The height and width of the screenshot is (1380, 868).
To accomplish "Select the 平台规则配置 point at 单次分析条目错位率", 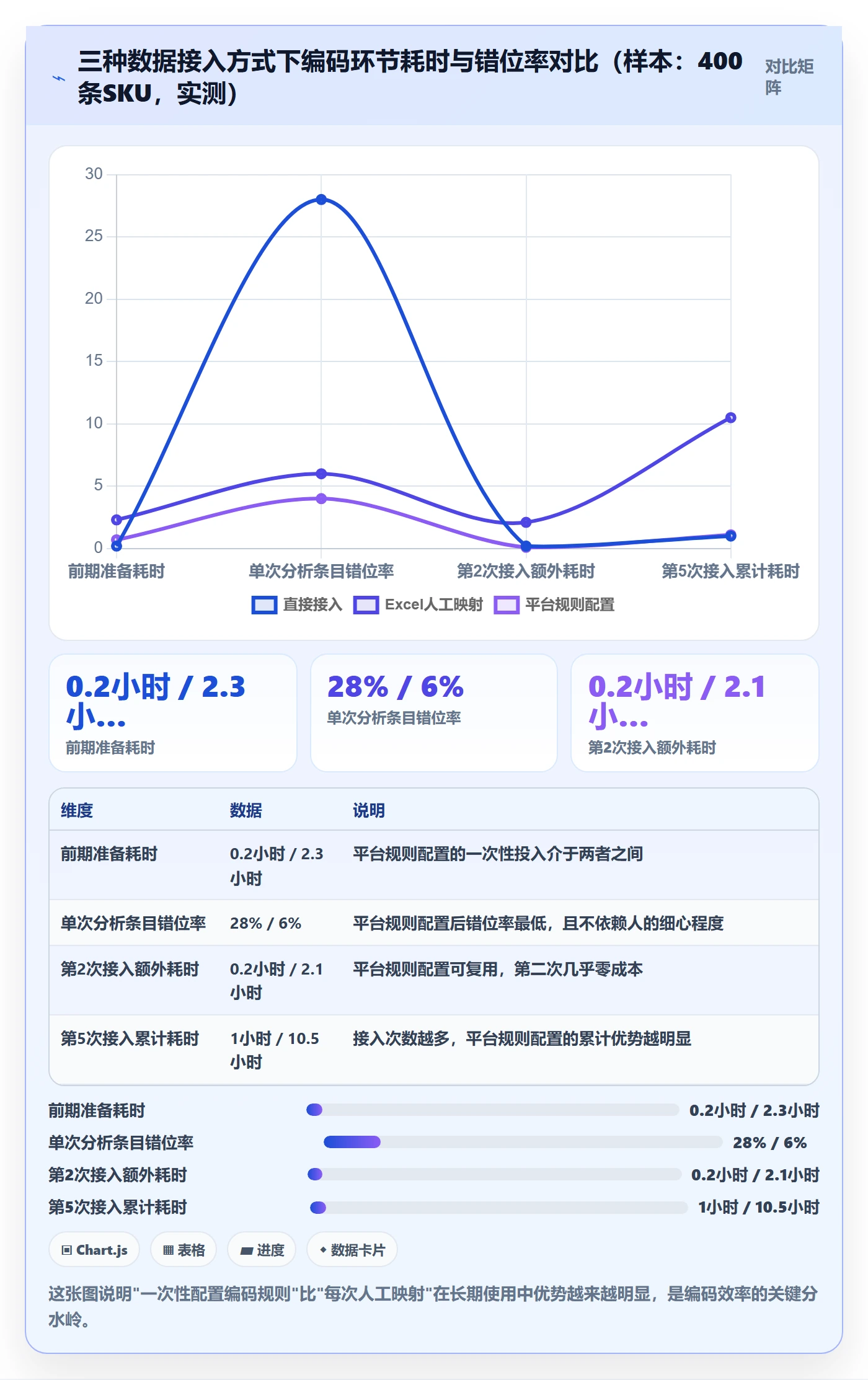I will (x=321, y=498).
